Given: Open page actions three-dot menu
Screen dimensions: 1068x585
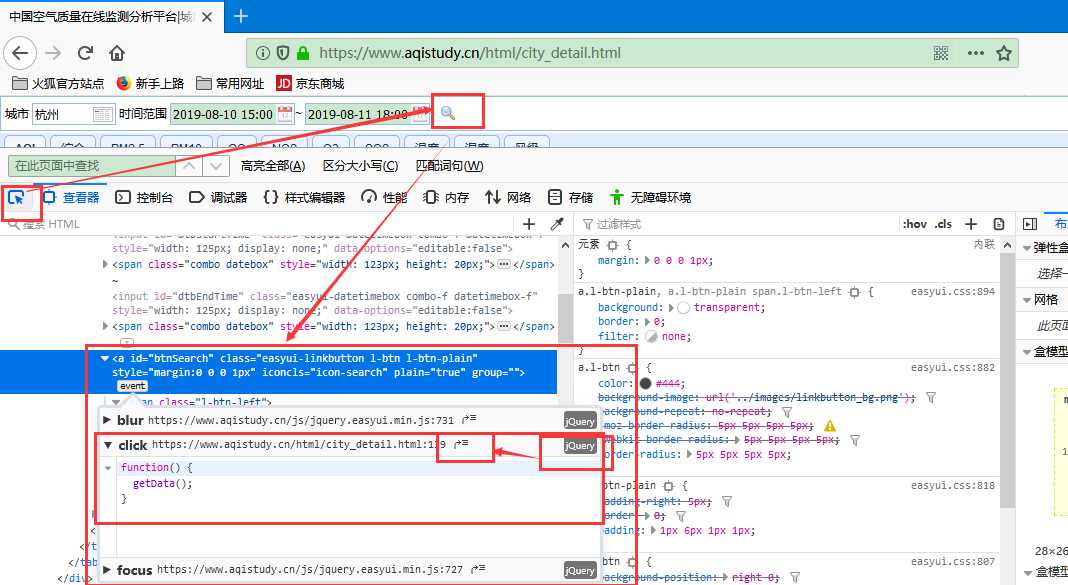Looking at the screenshot, I should [x=975, y=53].
